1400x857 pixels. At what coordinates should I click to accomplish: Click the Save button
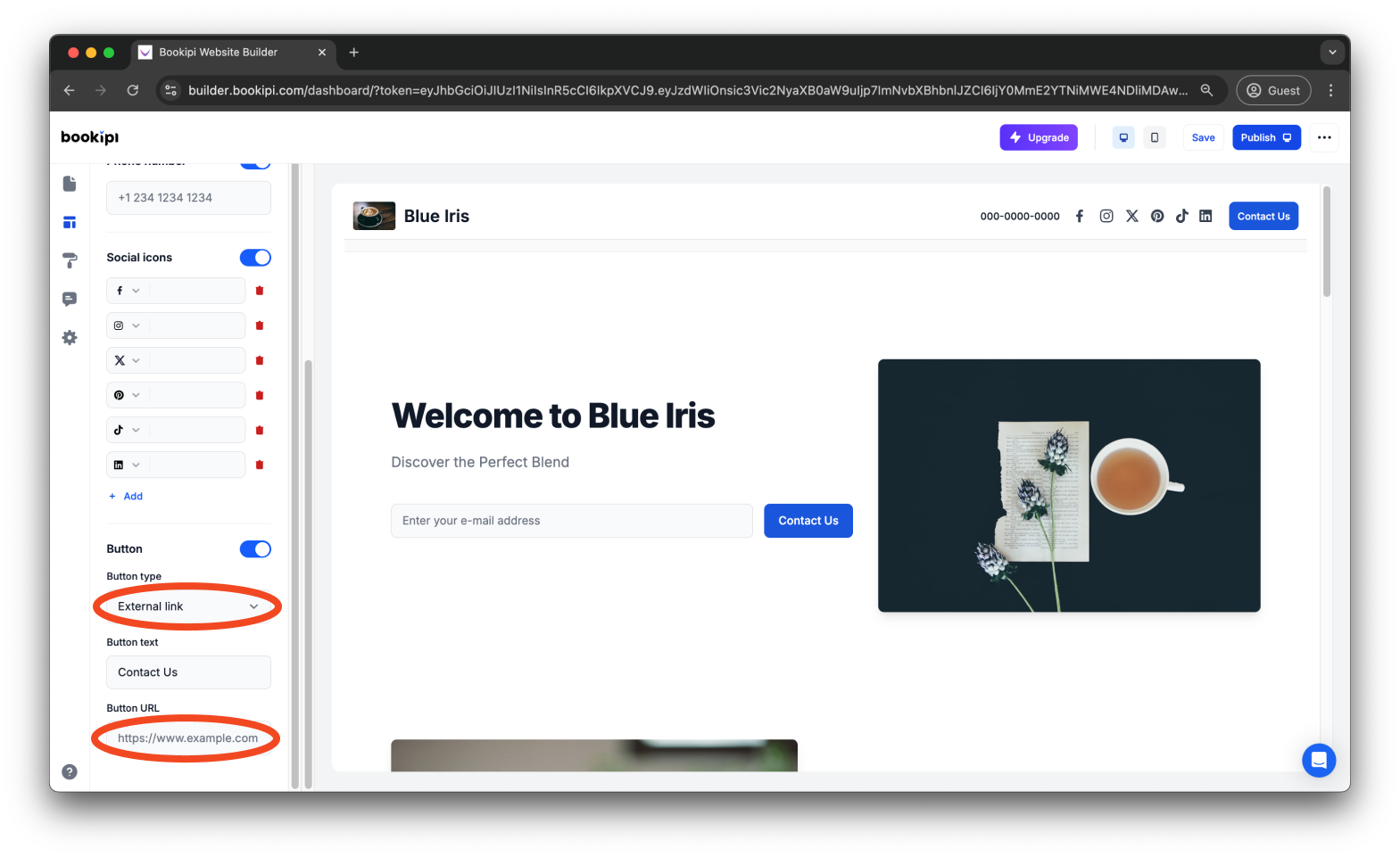pyautogui.click(x=1203, y=137)
